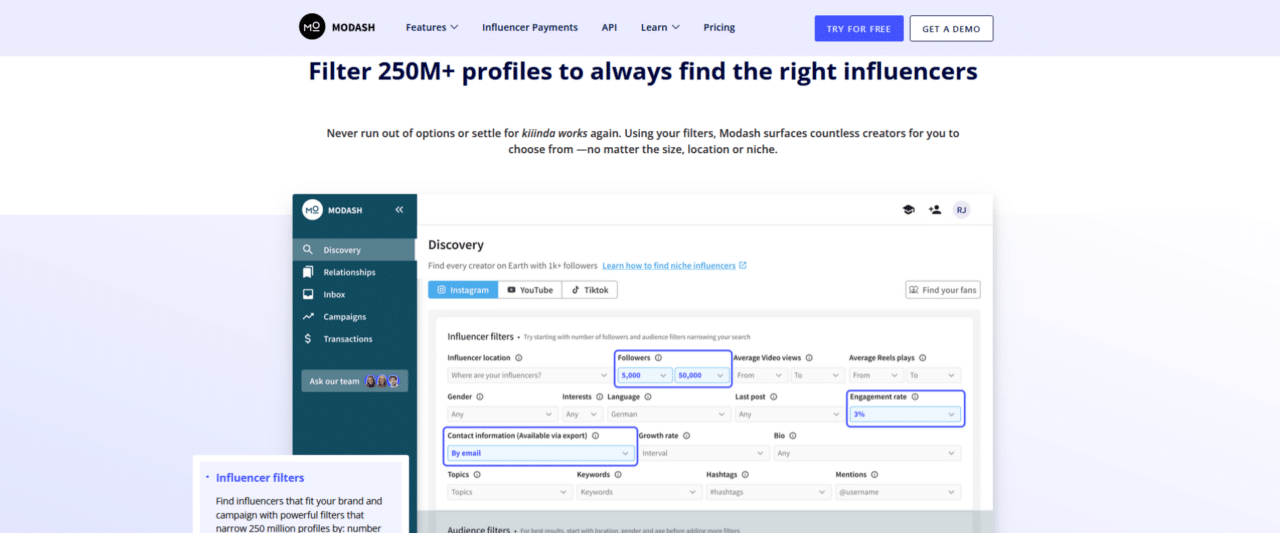Click the GET A DEMO button
The width and height of the screenshot is (1280, 533).
pyautogui.click(x=951, y=28)
